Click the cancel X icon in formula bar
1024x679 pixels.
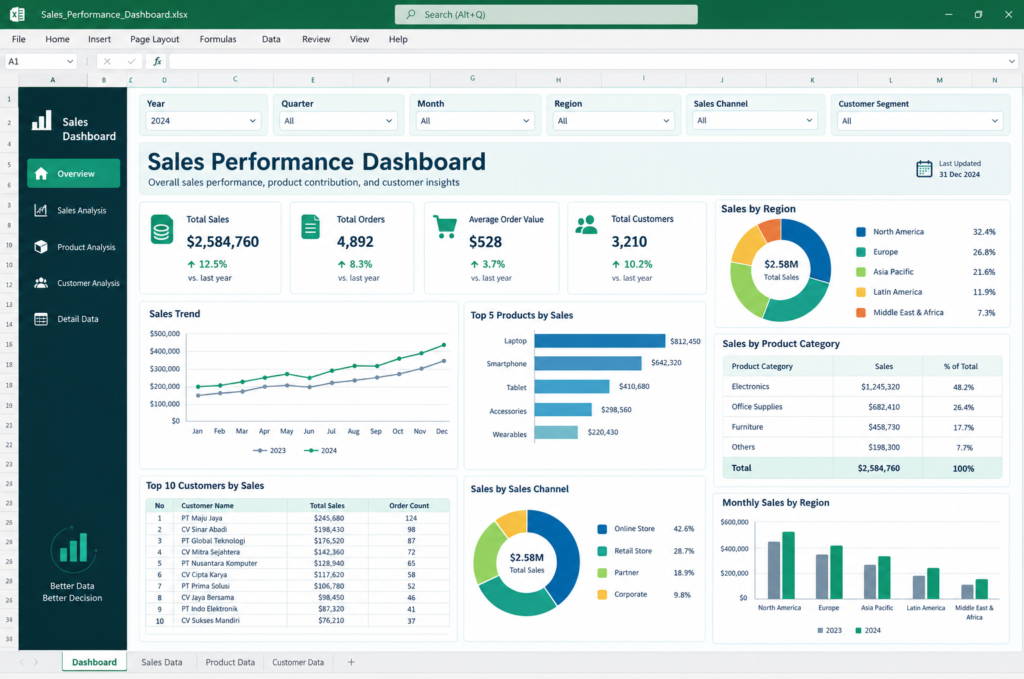107,61
